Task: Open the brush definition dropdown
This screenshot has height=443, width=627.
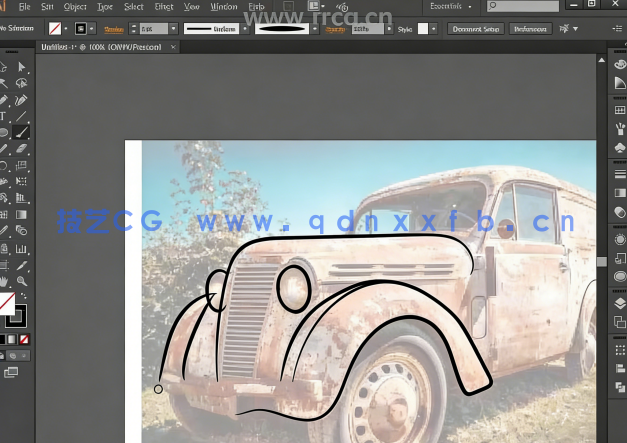Action: click(x=315, y=29)
